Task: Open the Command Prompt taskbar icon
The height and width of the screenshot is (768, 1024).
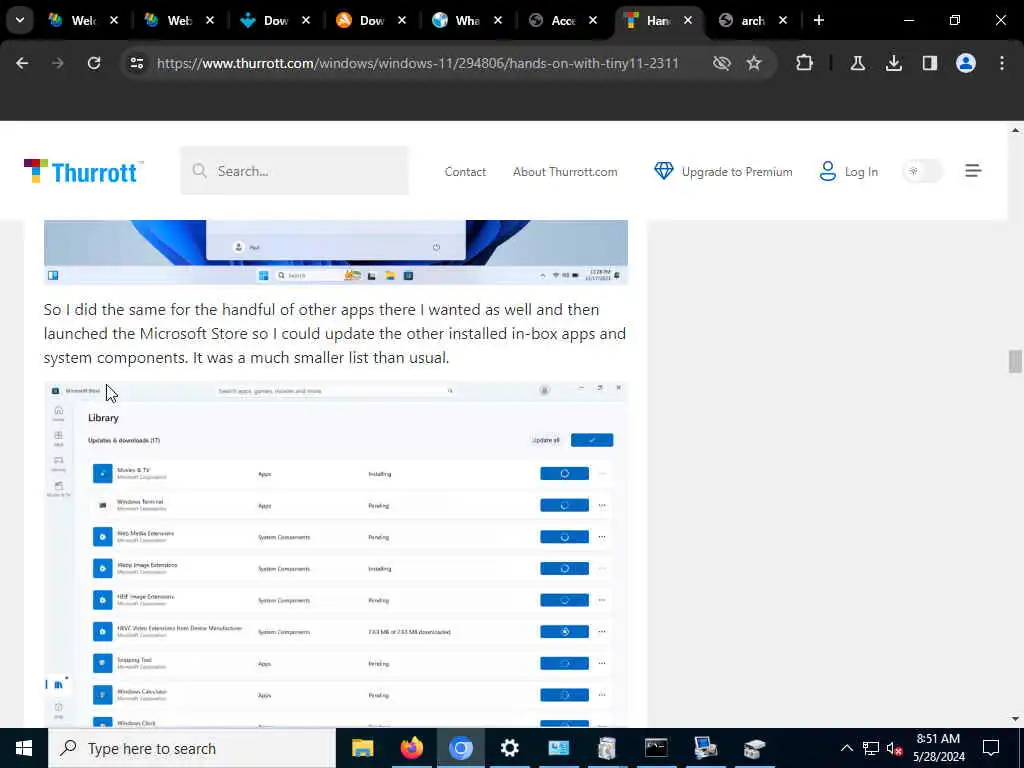Action: (656, 748)
